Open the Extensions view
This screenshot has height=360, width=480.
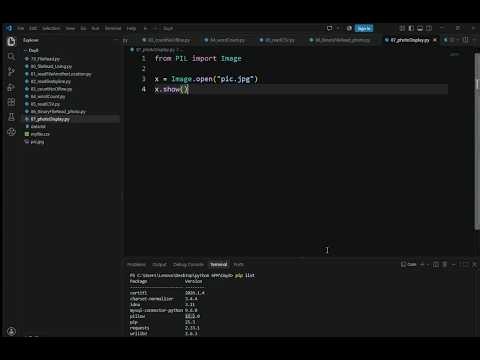click(x=11, y=102)
